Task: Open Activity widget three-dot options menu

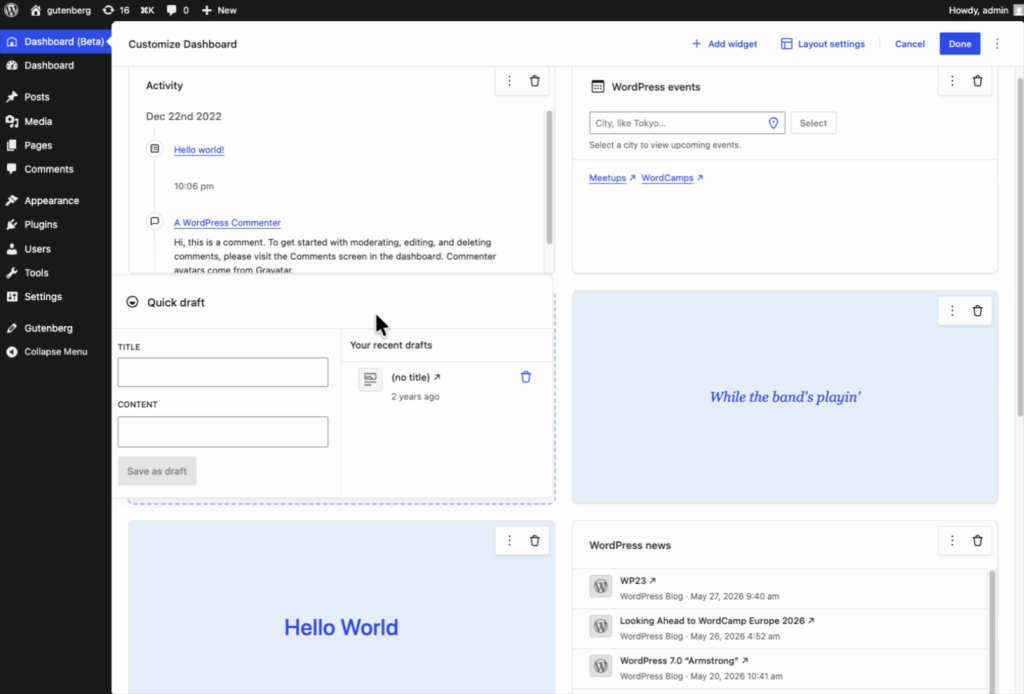Action: [509, 81]
